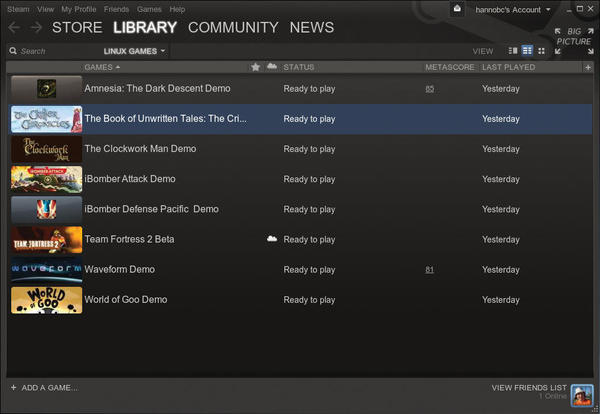Select iBomber Attack thumbnail
The width and height of the screenshot is (600, 414).
point(46,179)
